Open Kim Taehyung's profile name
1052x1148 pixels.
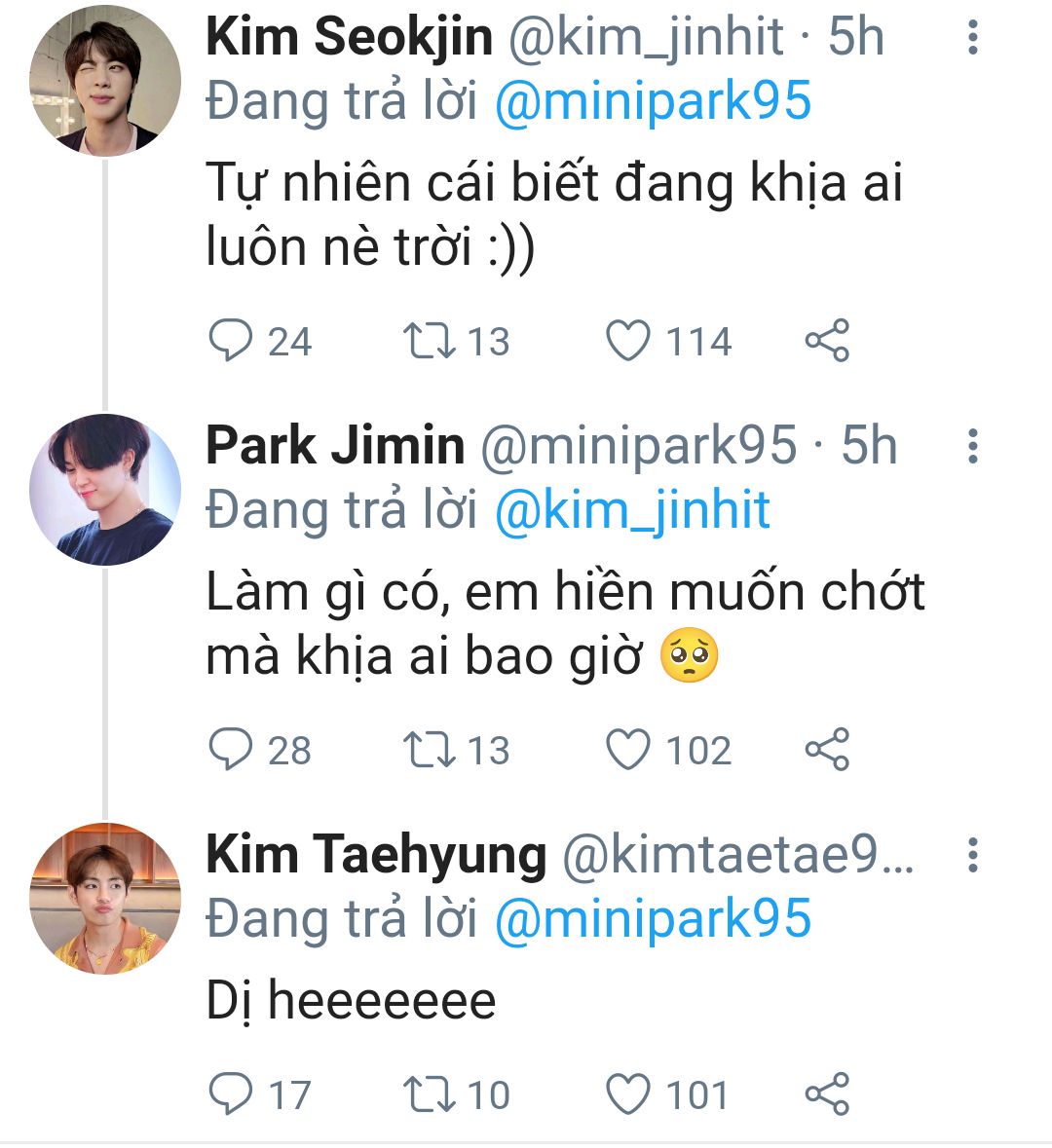click(x=376, y=856)
